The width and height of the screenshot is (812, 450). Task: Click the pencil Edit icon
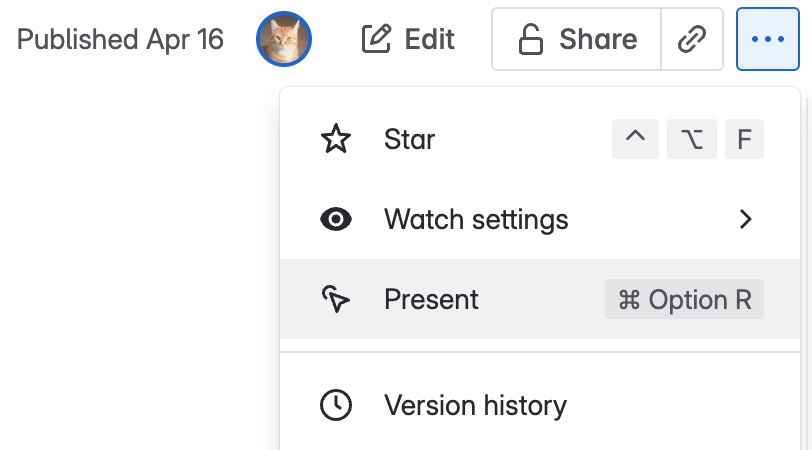376,39
